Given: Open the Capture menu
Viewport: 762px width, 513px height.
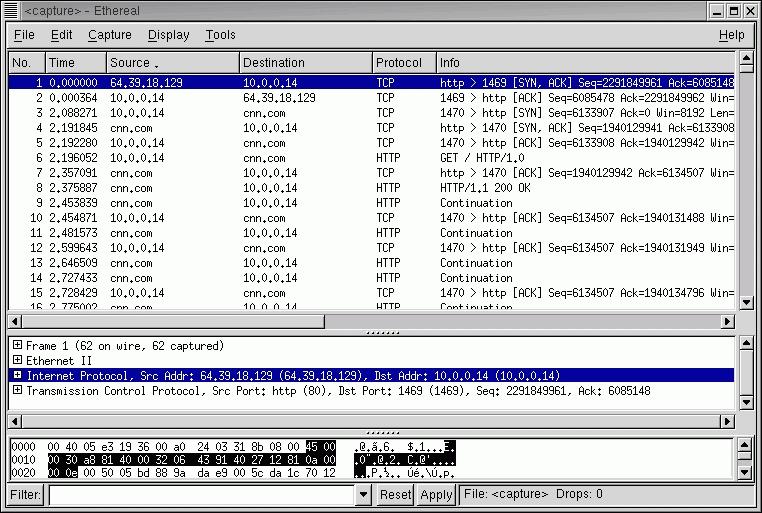Looking at the screenshot, I should point(109,35).
